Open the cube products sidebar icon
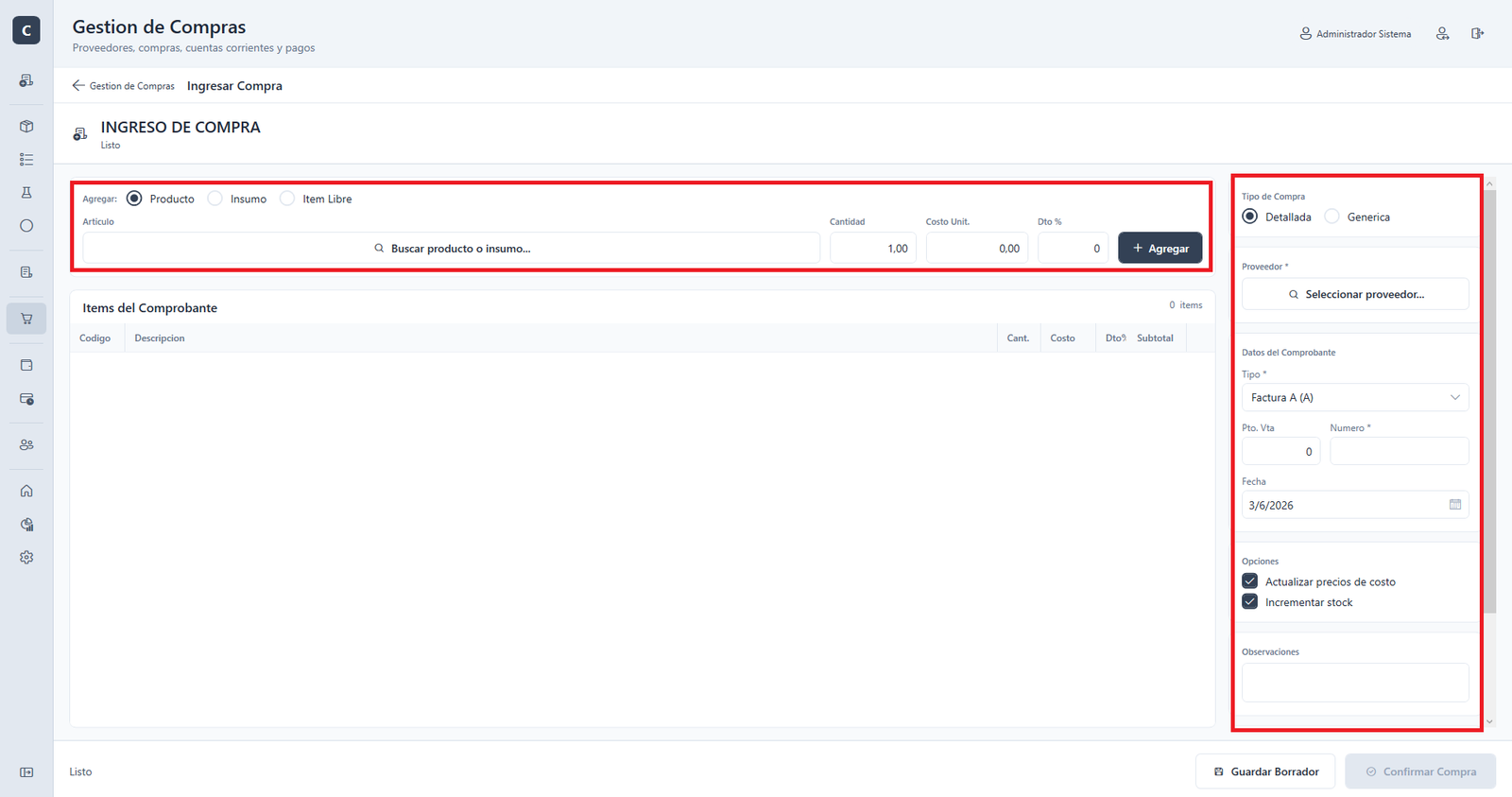Image resolution: width=1512 pixels, height=797 pixels. [26, 127]
